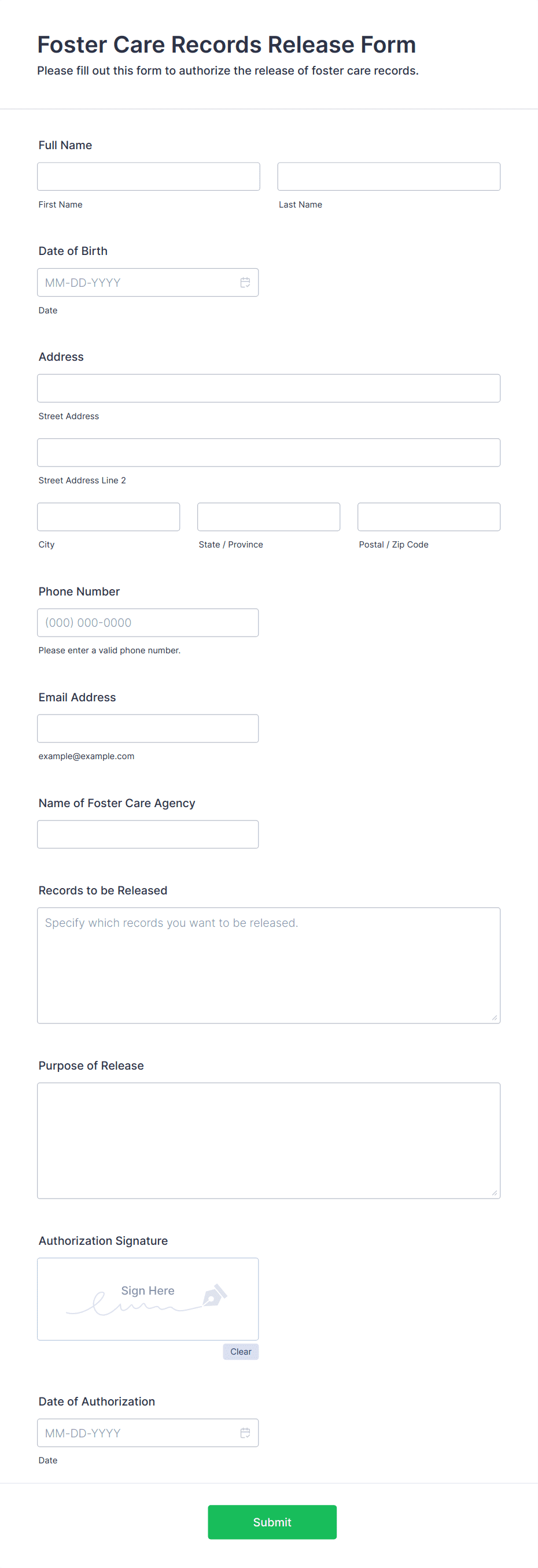Screen dimensions: 538x1568
Task: Click the Records to be Released text area
Action: (268, 966)
